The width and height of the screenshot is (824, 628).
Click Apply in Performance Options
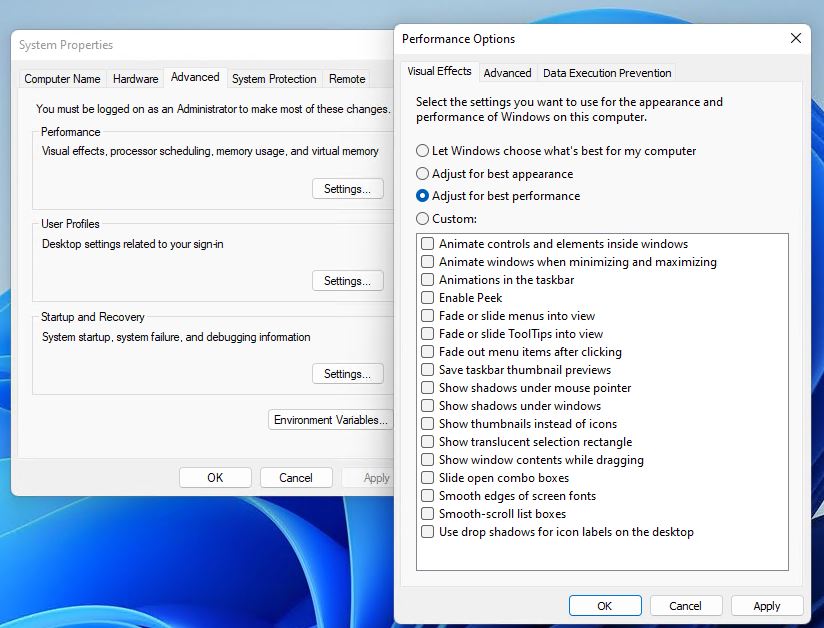point(767,606)
